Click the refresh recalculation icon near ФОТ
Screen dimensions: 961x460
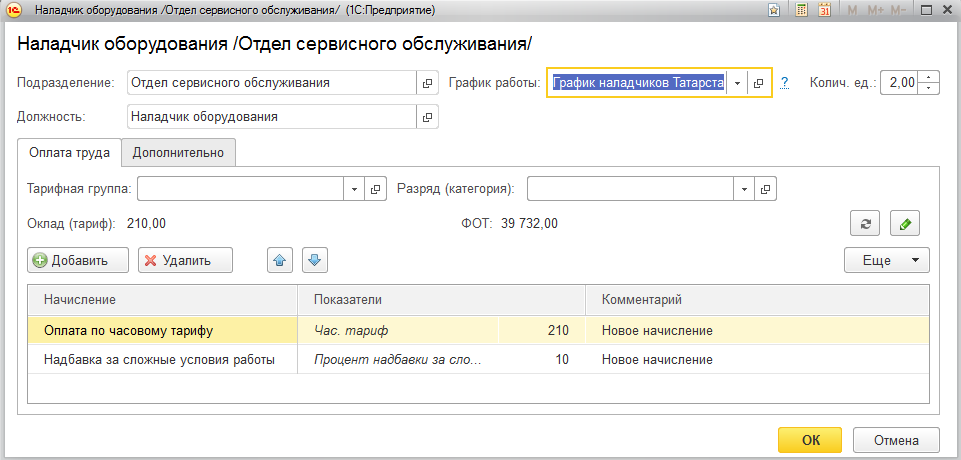(x=865, y=224)
